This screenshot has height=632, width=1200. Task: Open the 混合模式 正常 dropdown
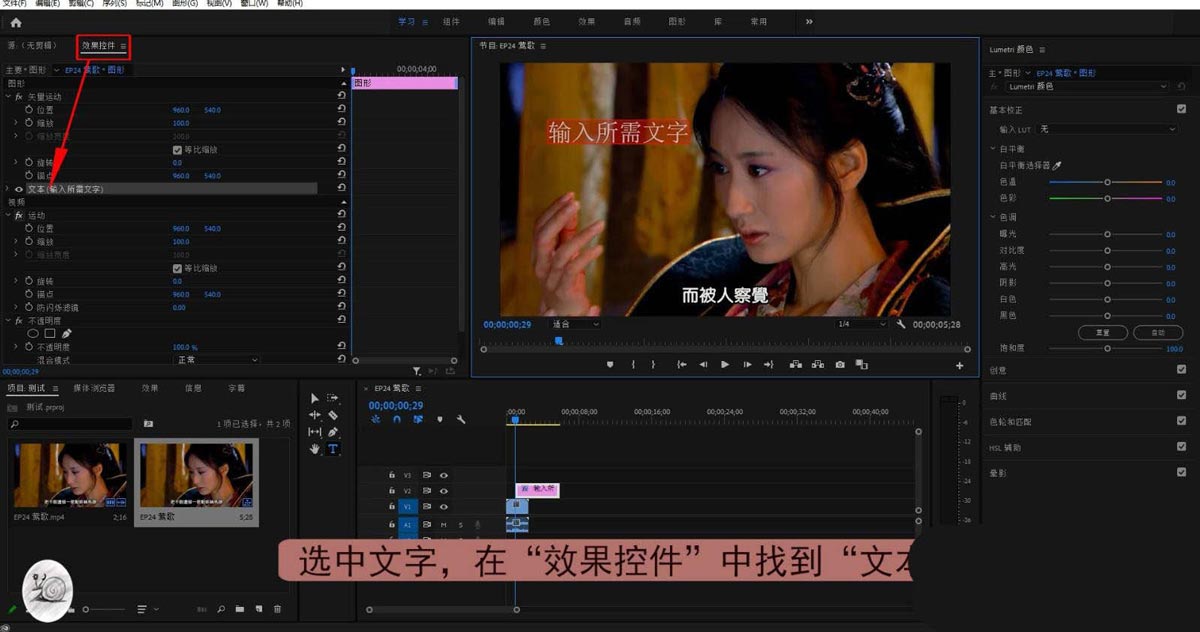(x=216, y=359)
